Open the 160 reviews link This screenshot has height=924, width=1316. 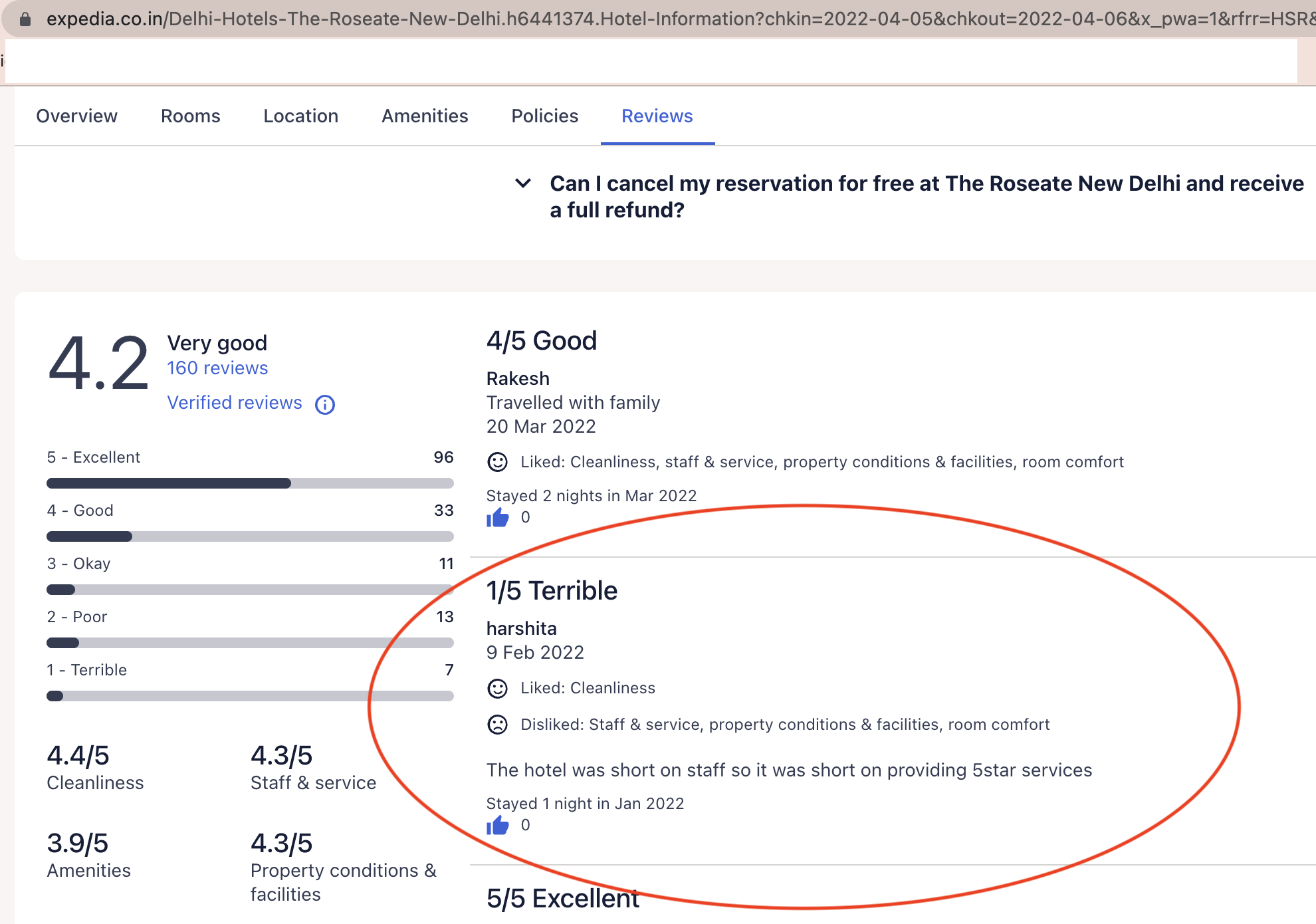pos(217,368)
